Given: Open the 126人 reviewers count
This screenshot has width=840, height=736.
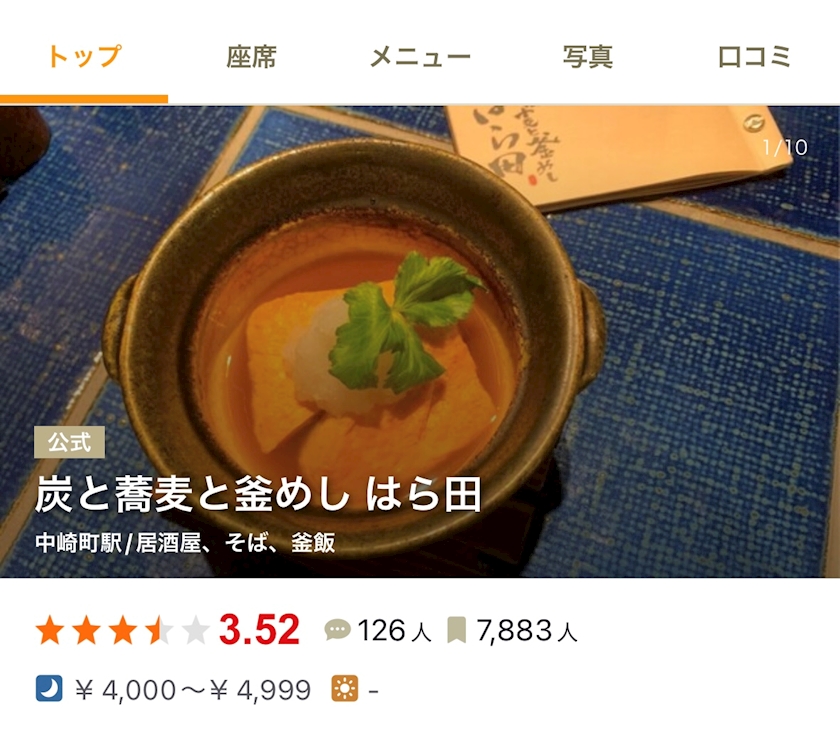Looking at the screenshot, I should (394, 630).
